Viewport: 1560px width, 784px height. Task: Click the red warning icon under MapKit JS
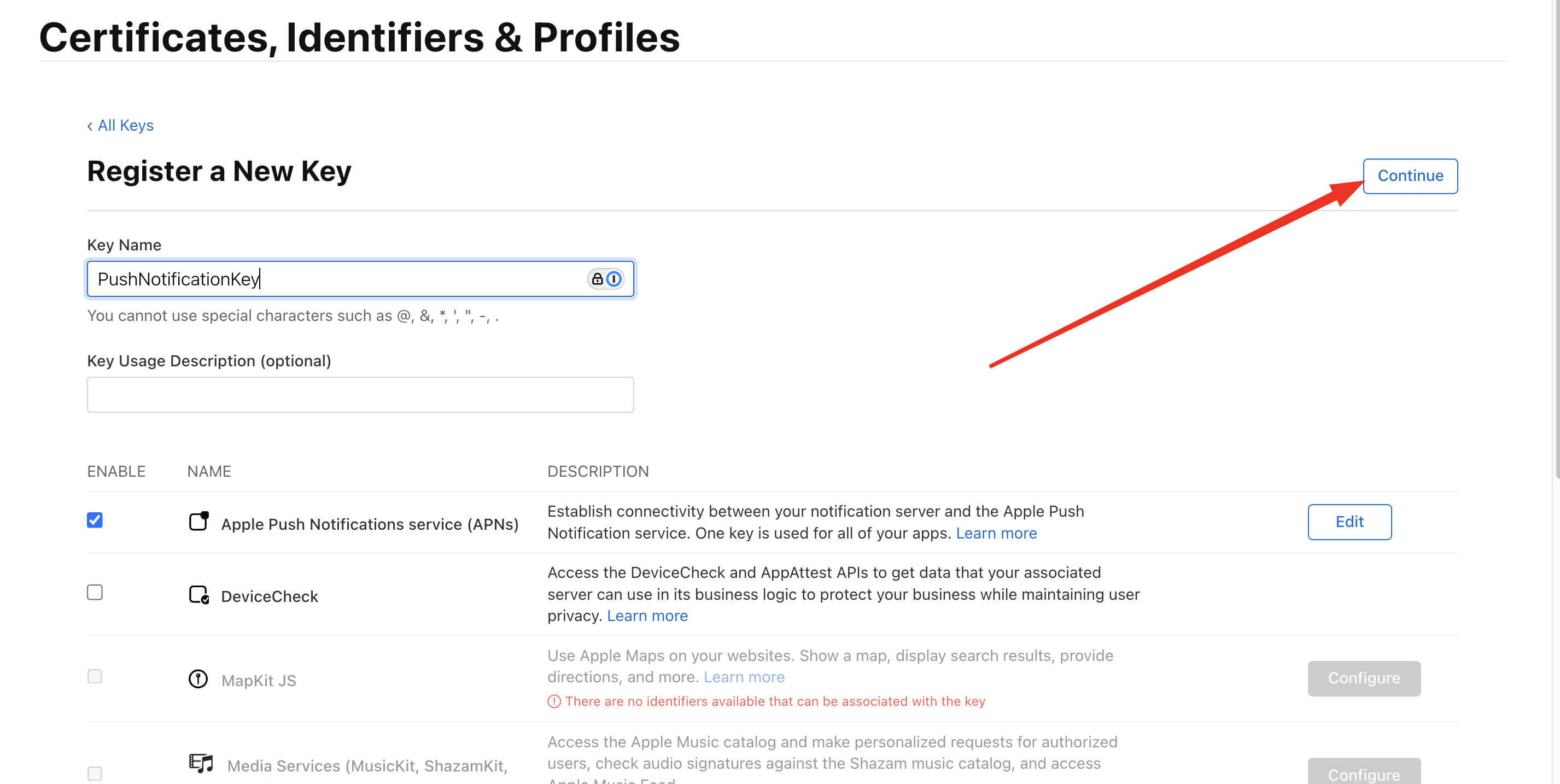click(x=554, y=701)
